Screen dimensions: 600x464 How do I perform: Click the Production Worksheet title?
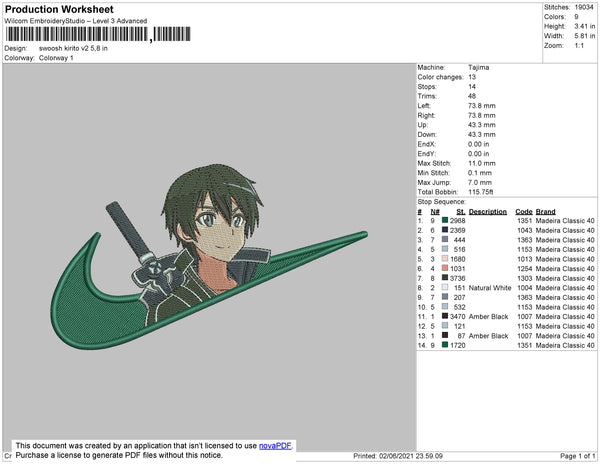click(59, 9)
